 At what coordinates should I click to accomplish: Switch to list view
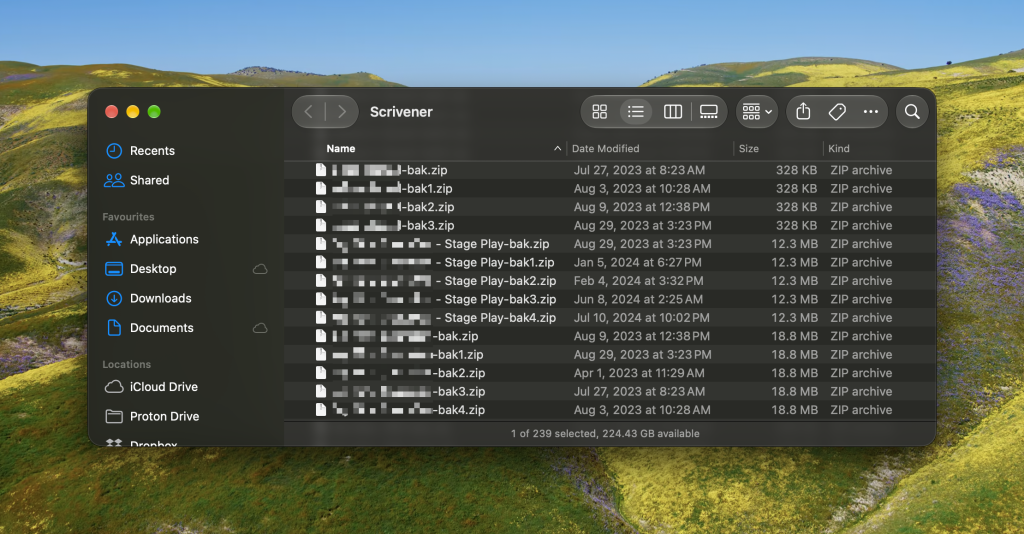[635, 112]
